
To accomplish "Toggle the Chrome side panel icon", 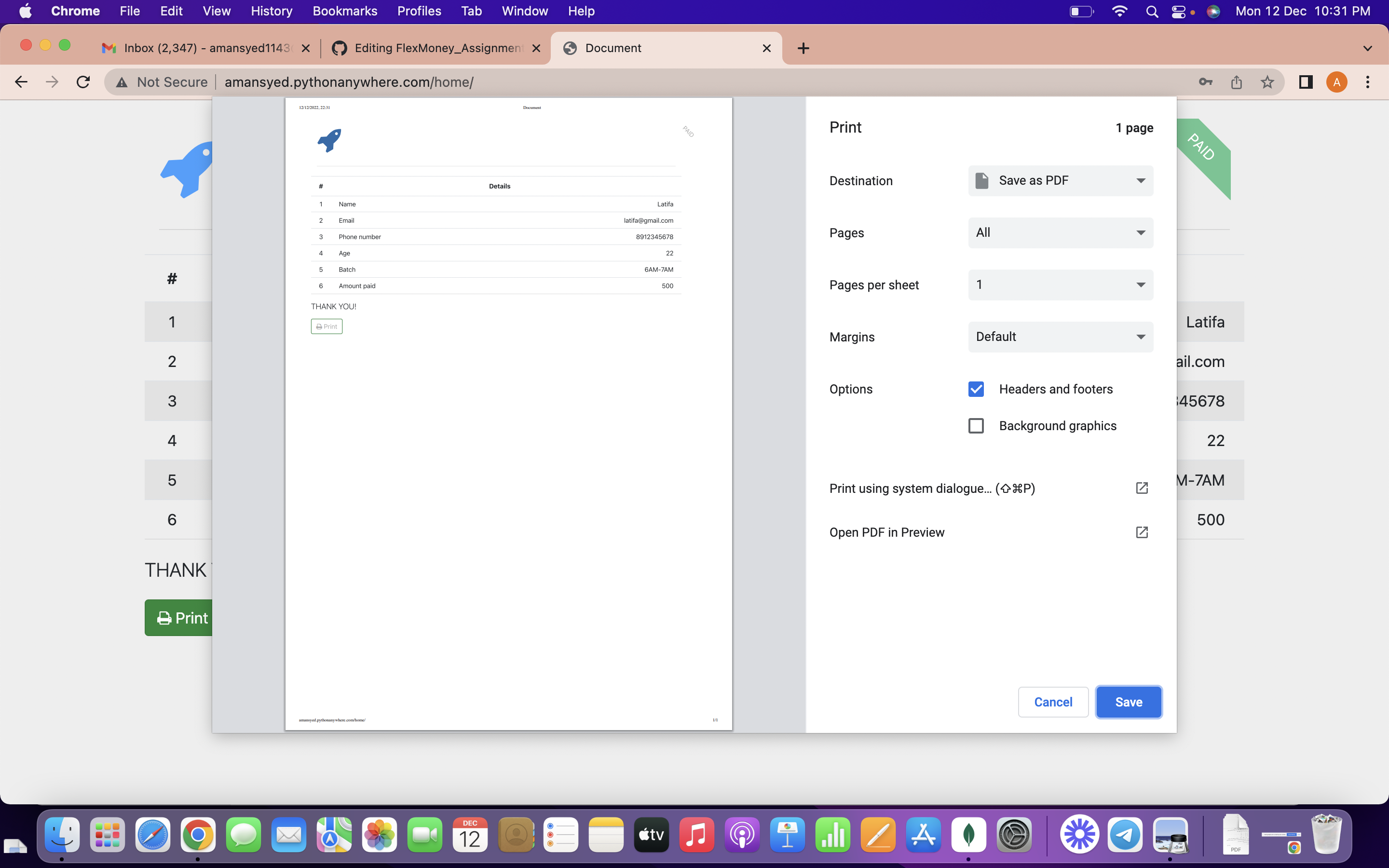I will point(1305,82).
